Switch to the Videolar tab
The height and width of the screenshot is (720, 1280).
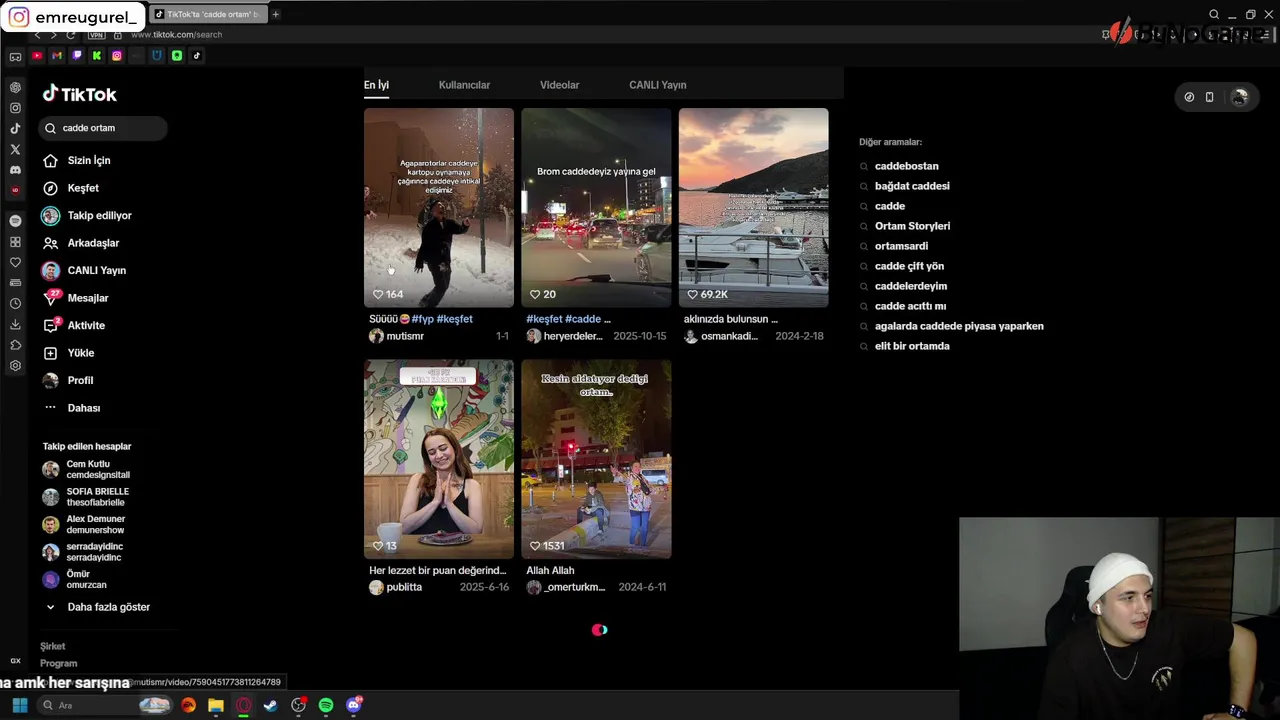coord(559,85)
